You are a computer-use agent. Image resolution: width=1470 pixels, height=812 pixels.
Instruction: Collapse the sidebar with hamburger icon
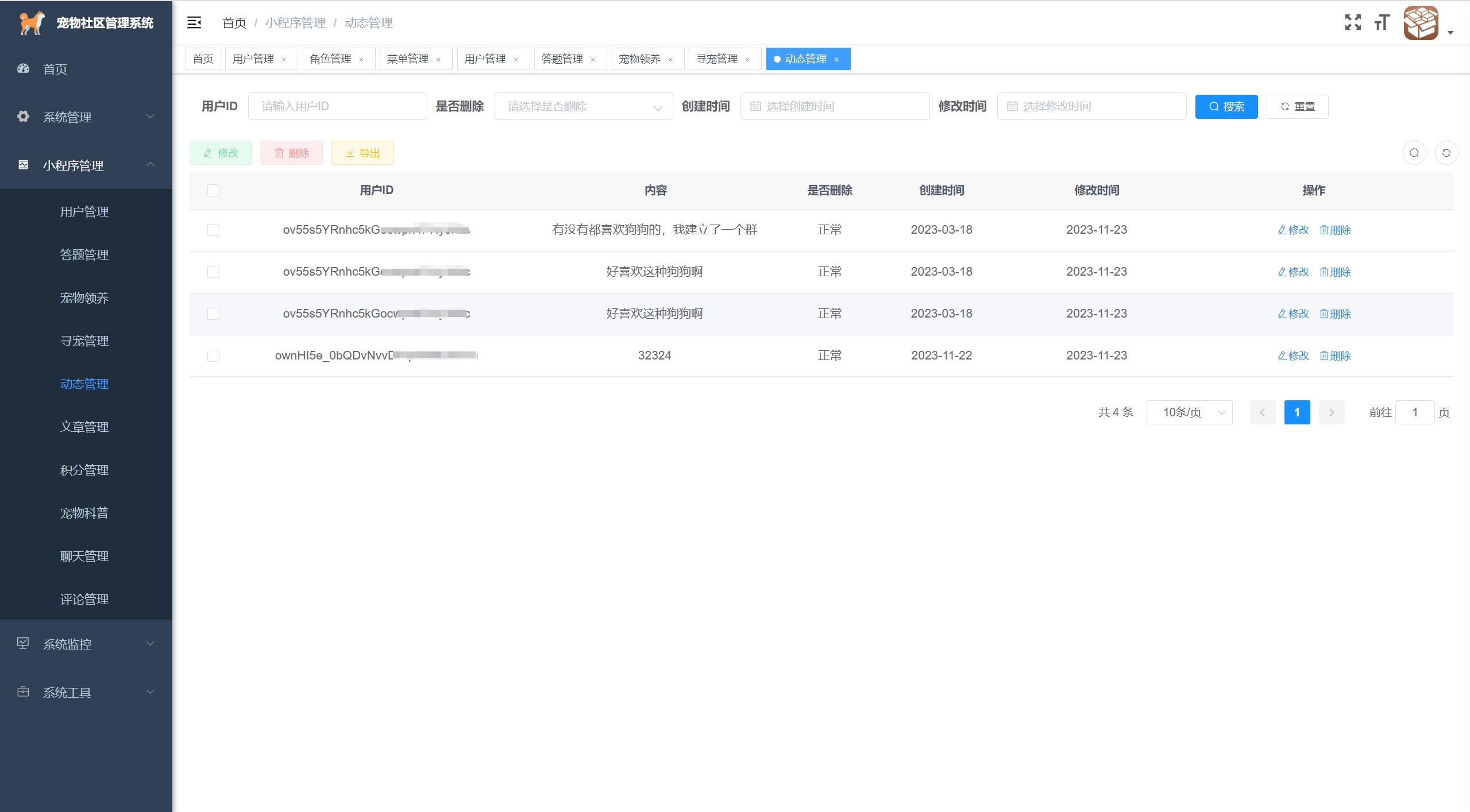click(x=194, y=22)
